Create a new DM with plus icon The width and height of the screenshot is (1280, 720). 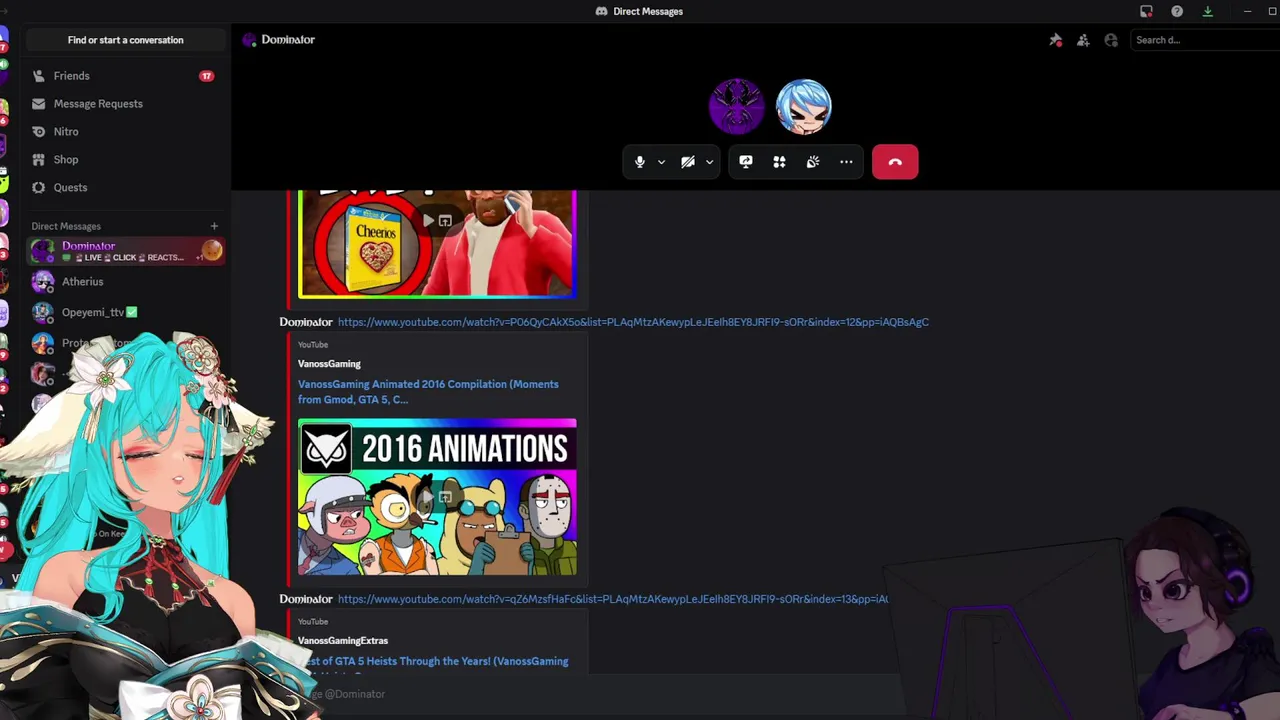[214, 226]
